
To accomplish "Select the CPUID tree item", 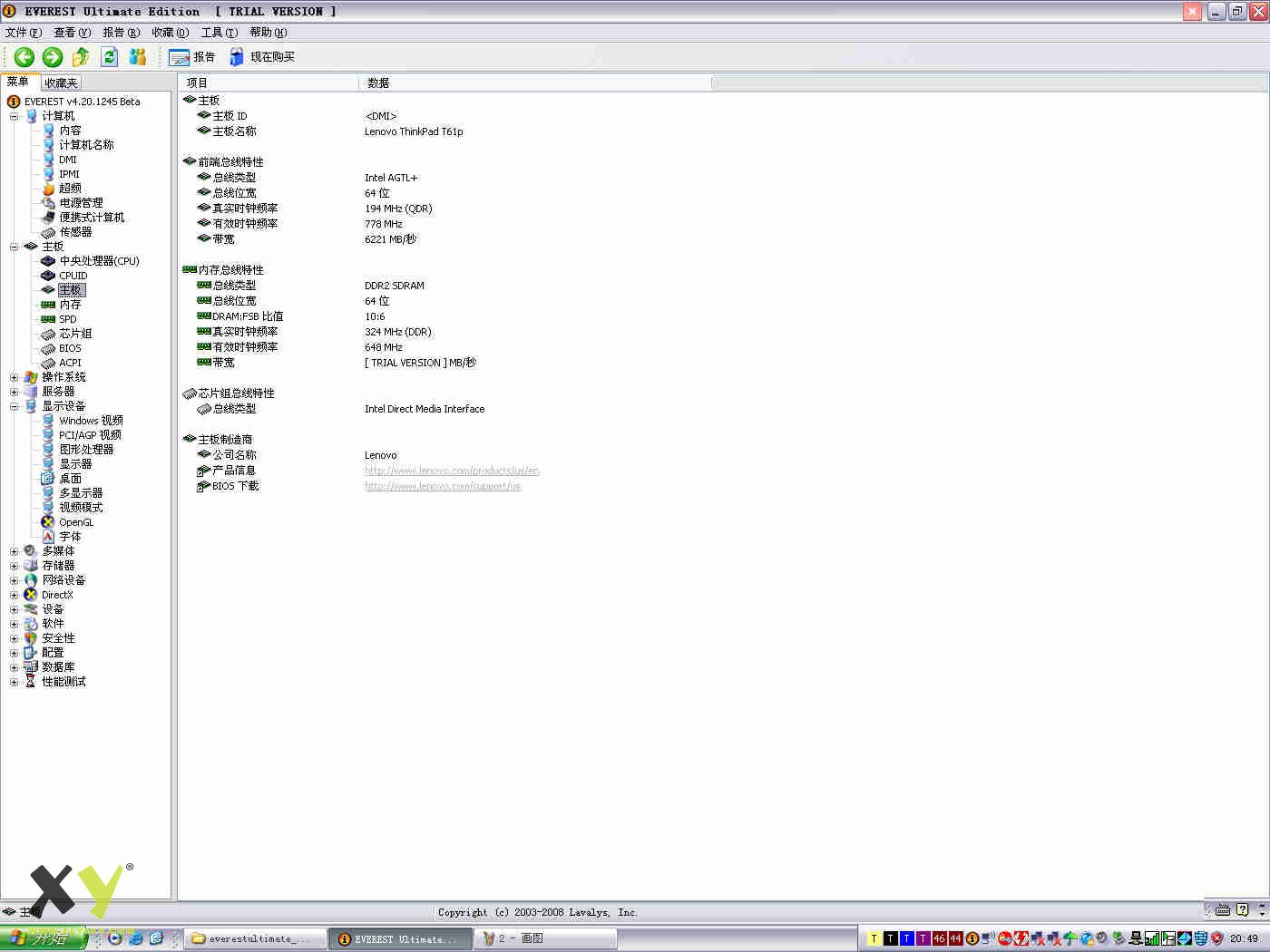I will (73, 276).
